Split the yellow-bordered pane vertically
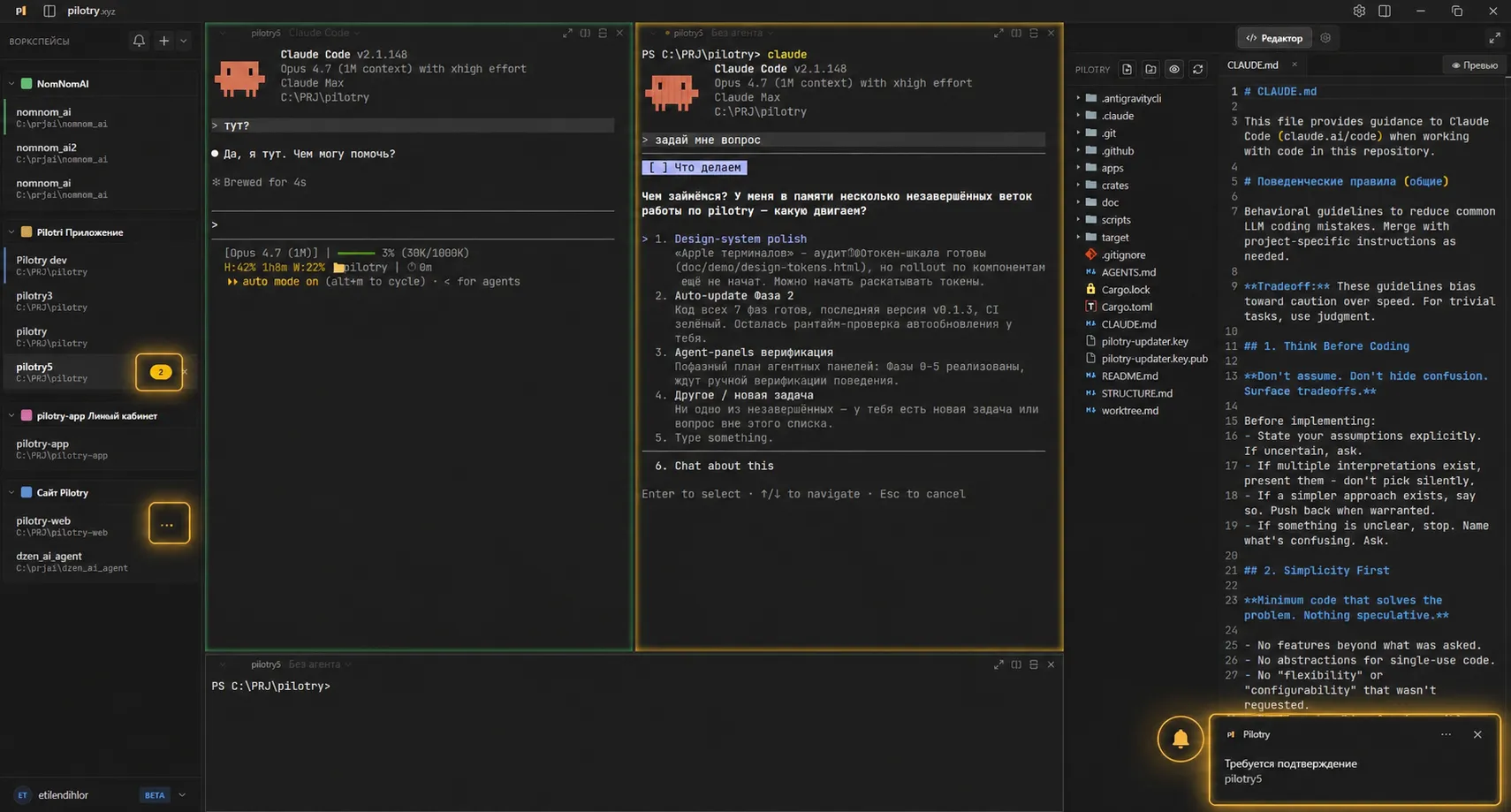The width and height of the screenshot is (1511, 812). pyautogui.click(x=1016, y=33)
